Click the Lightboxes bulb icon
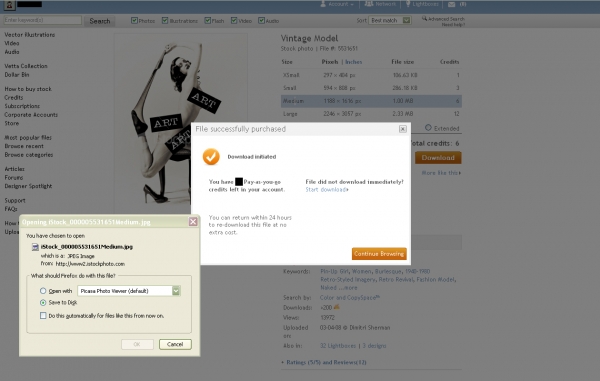This screenshot has width=600, height=381. [408, 4]
